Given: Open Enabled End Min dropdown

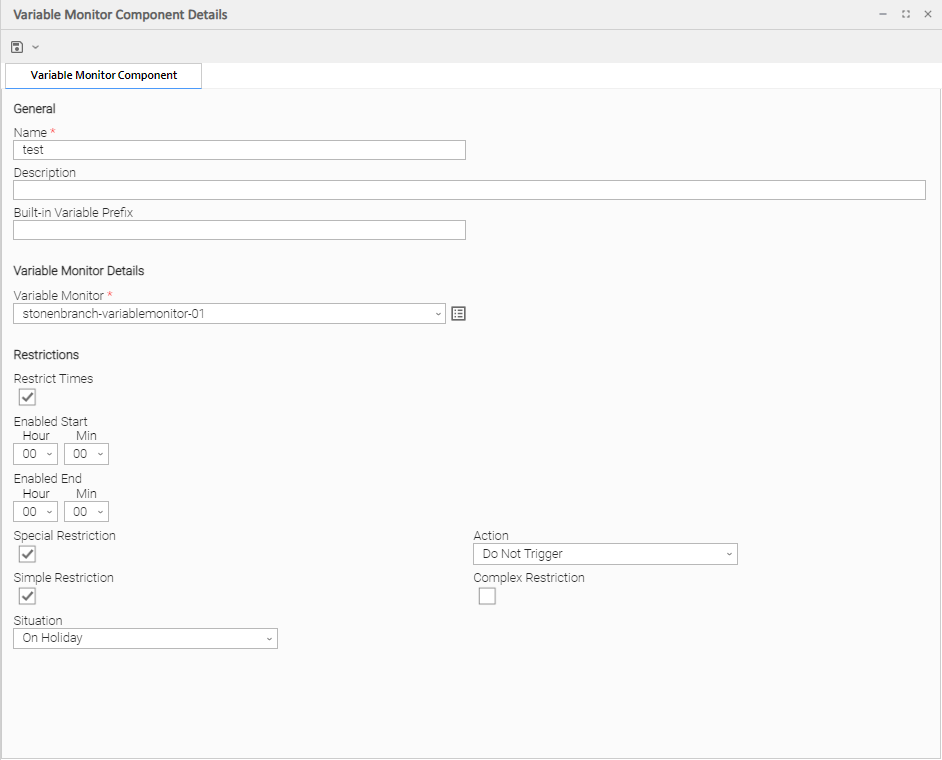Looking at the screenshot, I should [86, 512].
